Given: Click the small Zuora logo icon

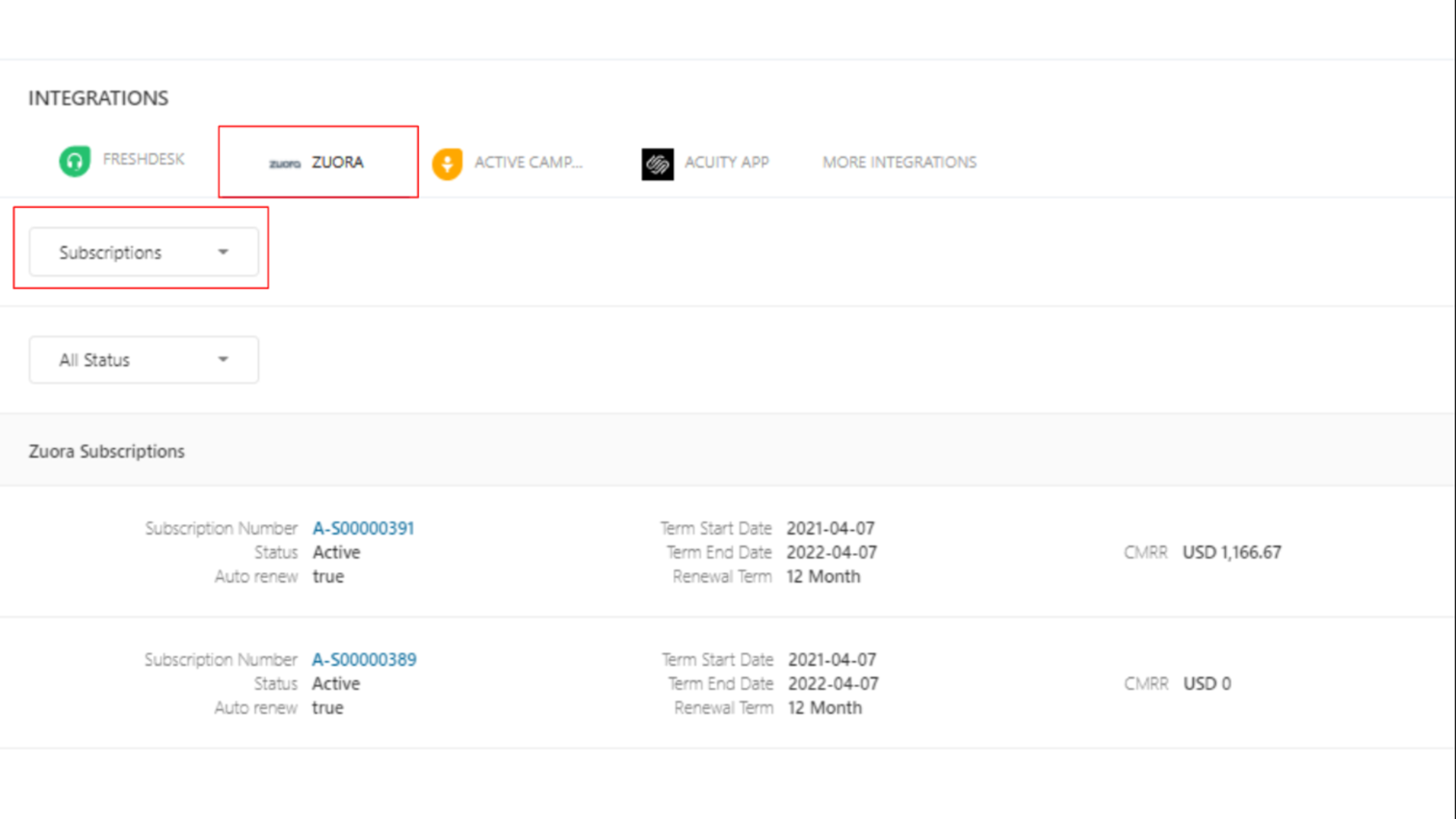Looking at the screenshot, I should coord(284,164).
